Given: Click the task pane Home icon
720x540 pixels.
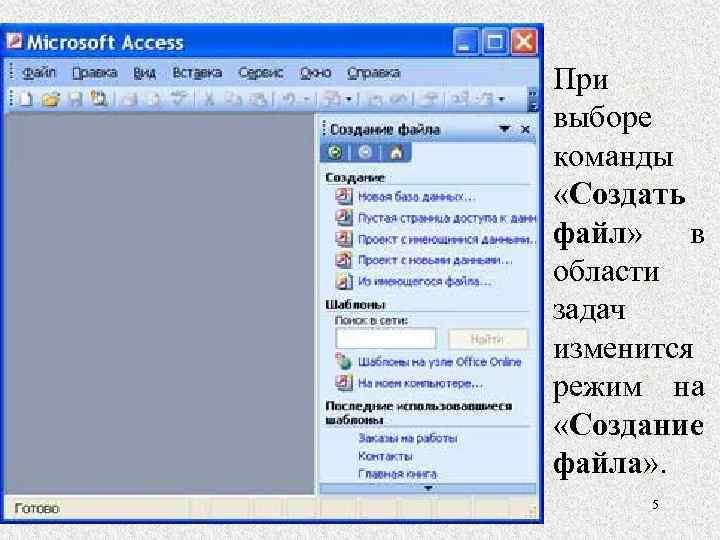Looking at the screenshot, I should tap(396, 152).
